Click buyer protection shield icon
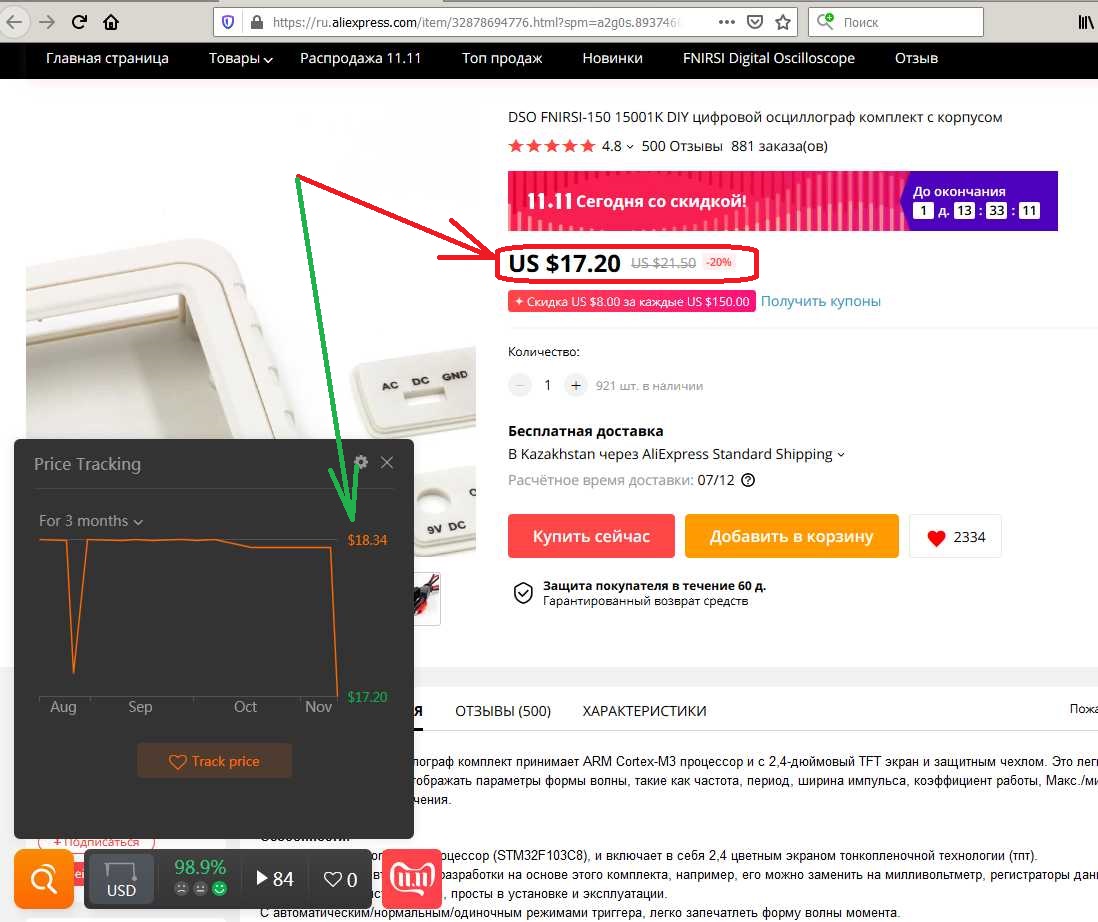The height and width of the screenshot is (922, 1098). 523,593
